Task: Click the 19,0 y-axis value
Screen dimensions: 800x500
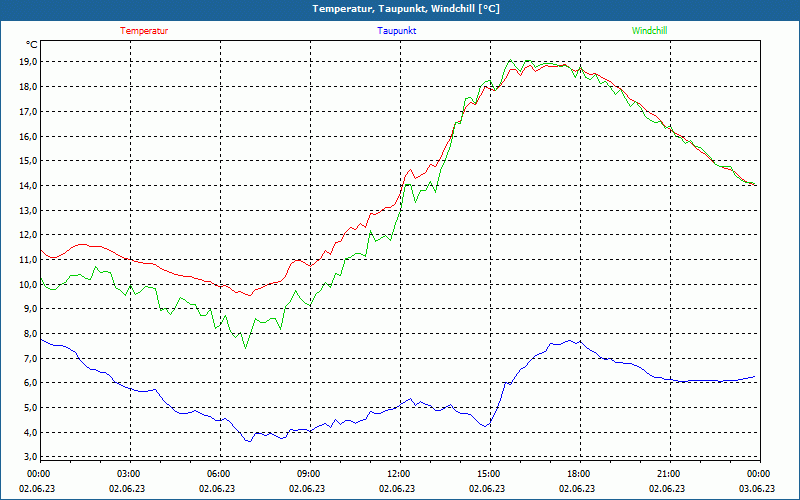Action: tap(29, 62)
